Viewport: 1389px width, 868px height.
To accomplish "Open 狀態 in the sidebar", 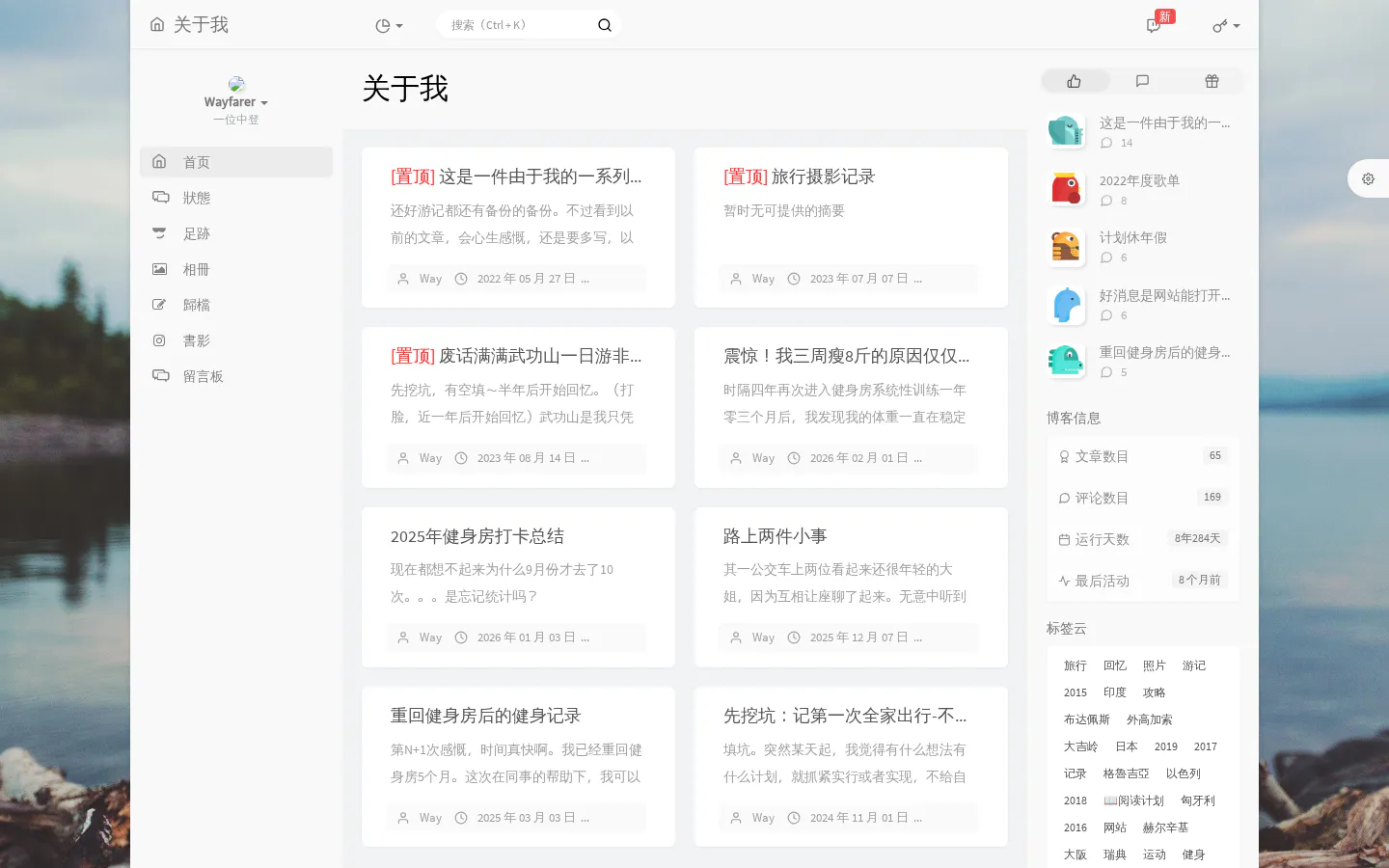I will (236, 198).
